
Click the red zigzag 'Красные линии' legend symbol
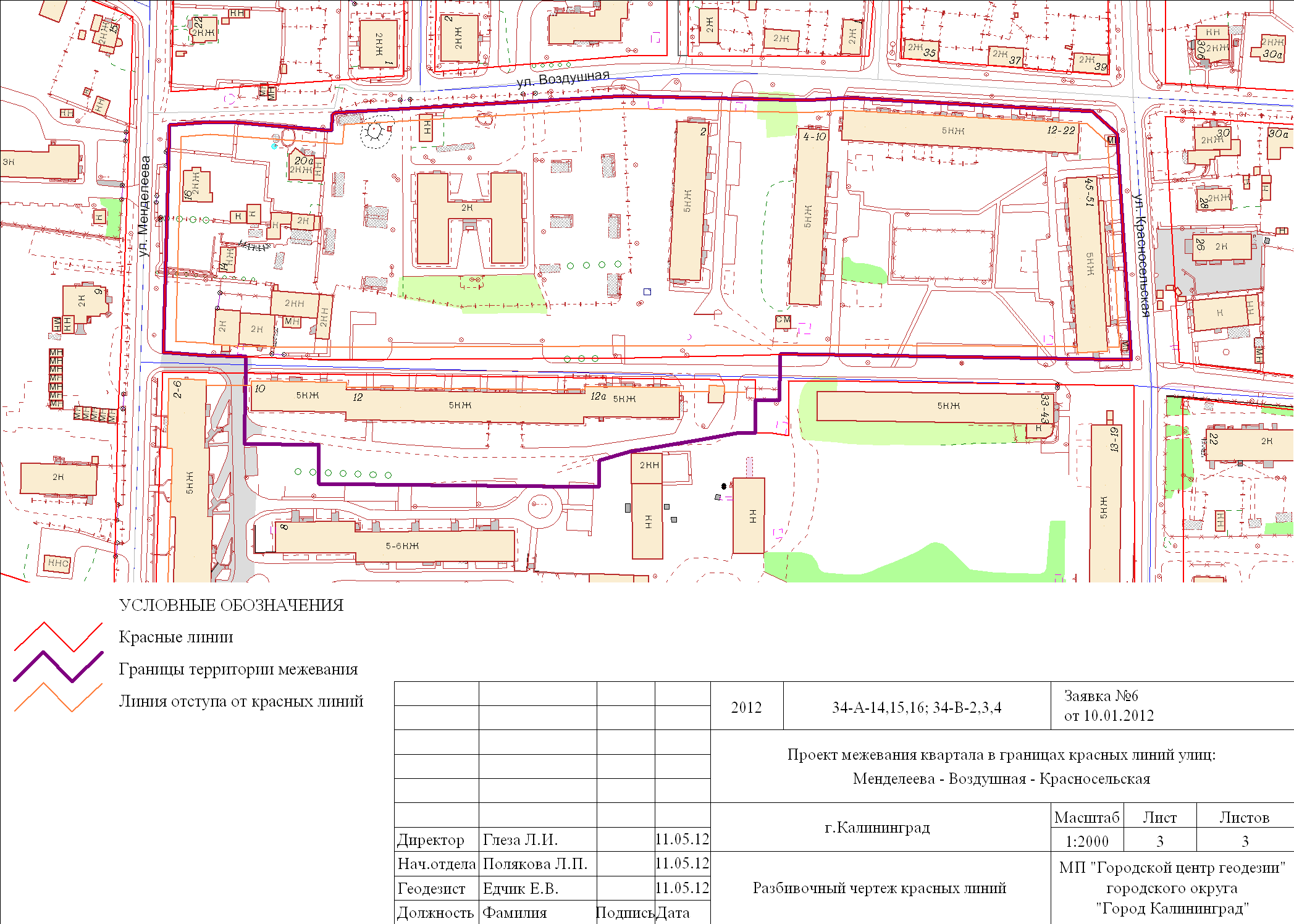coord(58,637)
